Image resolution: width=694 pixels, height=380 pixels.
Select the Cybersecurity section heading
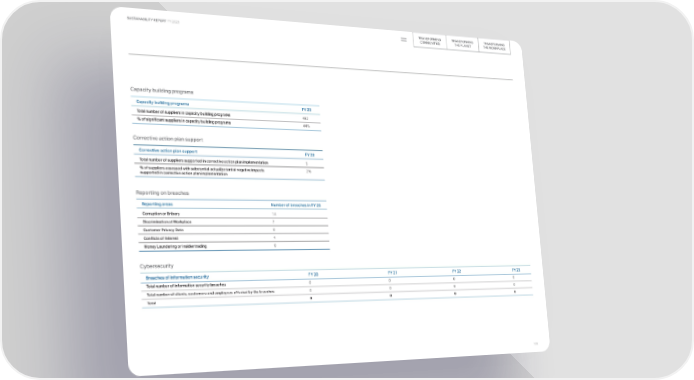click(x=157, y=266)
